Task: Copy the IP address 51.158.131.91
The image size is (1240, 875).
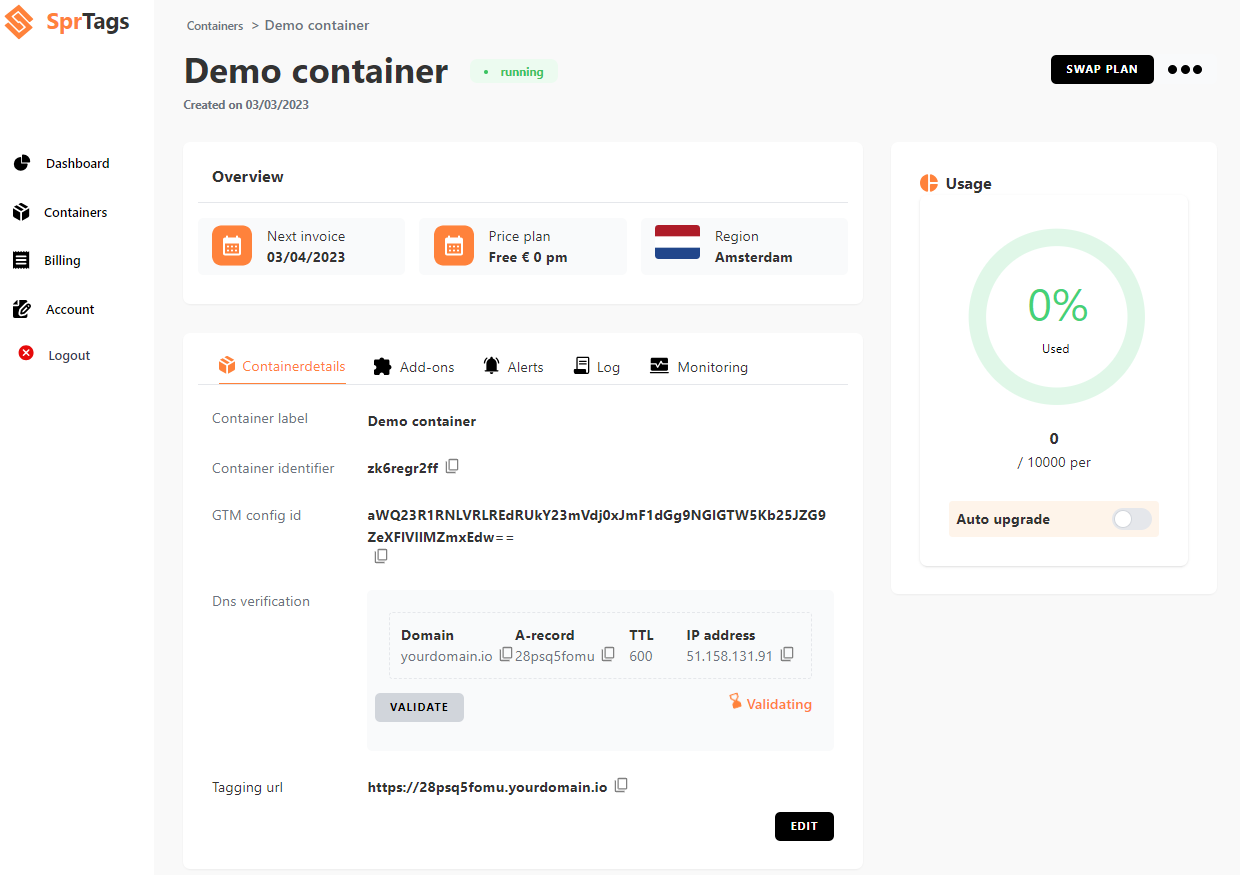Action: click(x=787, y=655)
